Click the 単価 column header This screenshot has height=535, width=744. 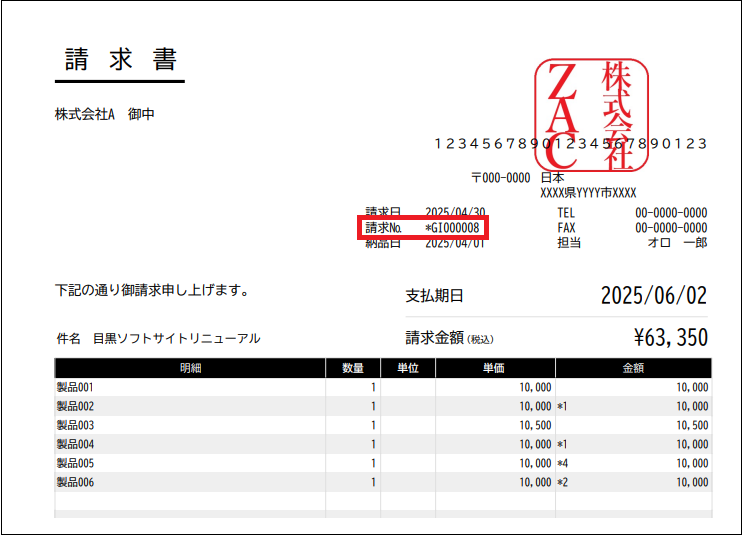(493, 368)
